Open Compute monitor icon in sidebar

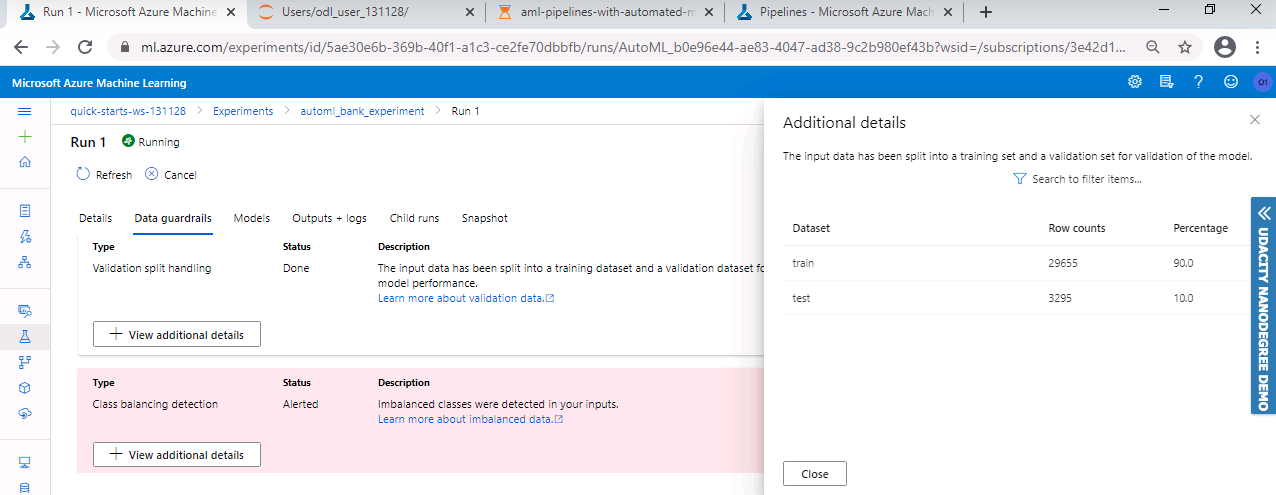coord(25,462)
